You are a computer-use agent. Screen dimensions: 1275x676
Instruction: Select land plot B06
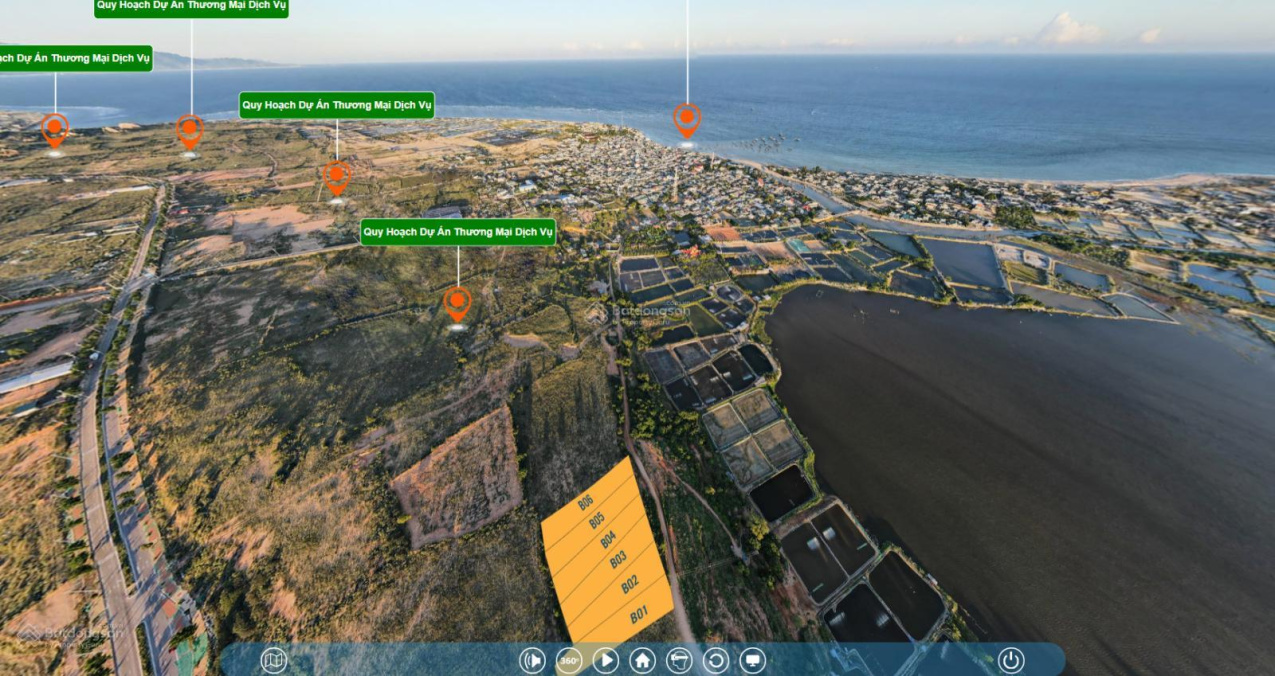[x=586, y=502]
